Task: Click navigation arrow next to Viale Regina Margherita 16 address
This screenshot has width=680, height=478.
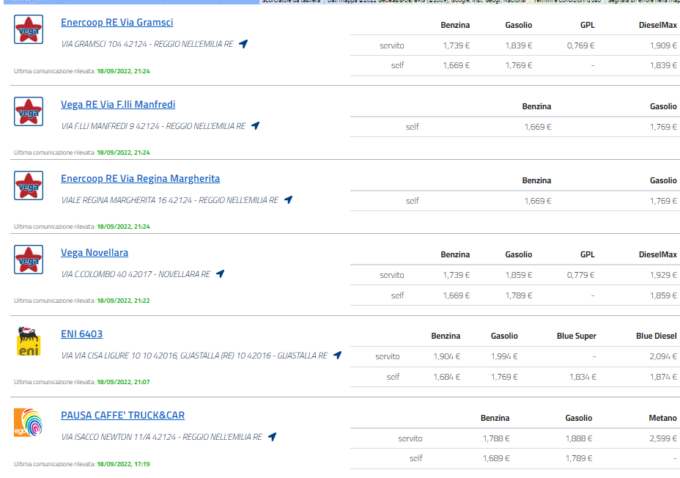Action: [x=288, y=200]
